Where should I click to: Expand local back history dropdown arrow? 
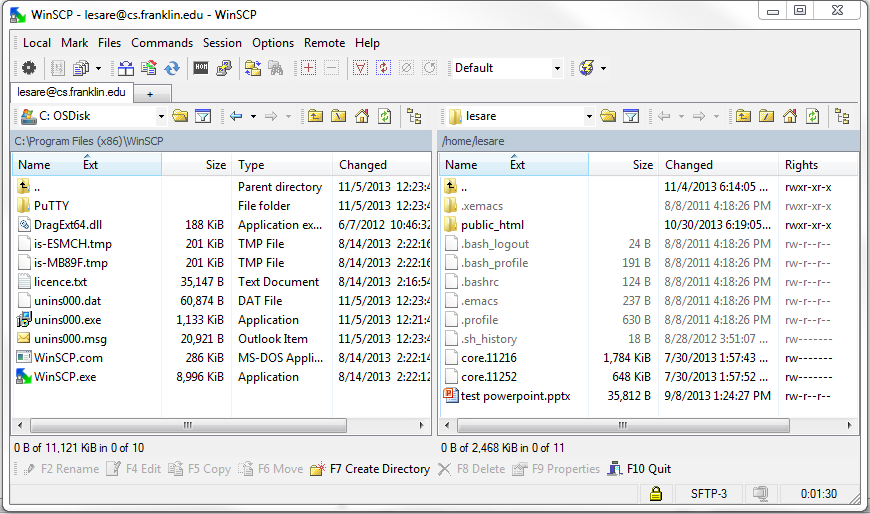point(253,117)
